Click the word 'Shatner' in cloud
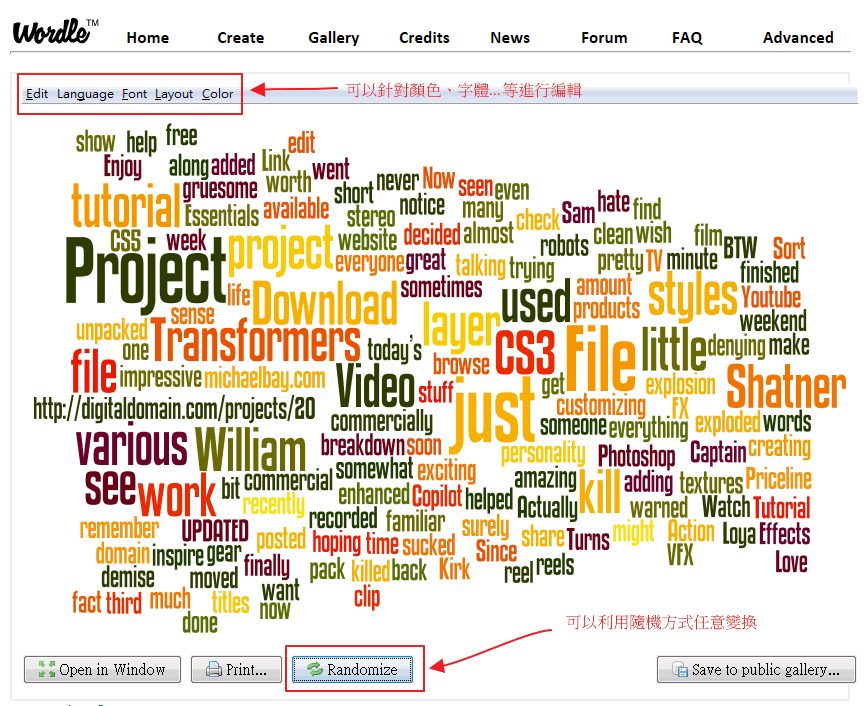The image size is (867, 706). 786,386
